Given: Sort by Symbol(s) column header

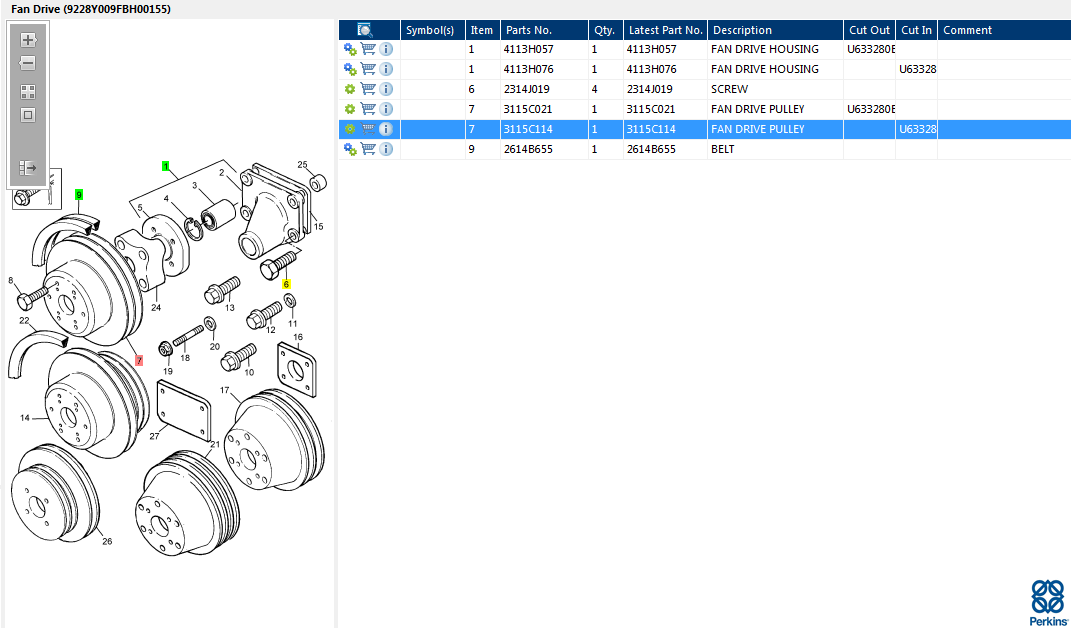Looking at the screenshot, I should [x=433, y=30].
